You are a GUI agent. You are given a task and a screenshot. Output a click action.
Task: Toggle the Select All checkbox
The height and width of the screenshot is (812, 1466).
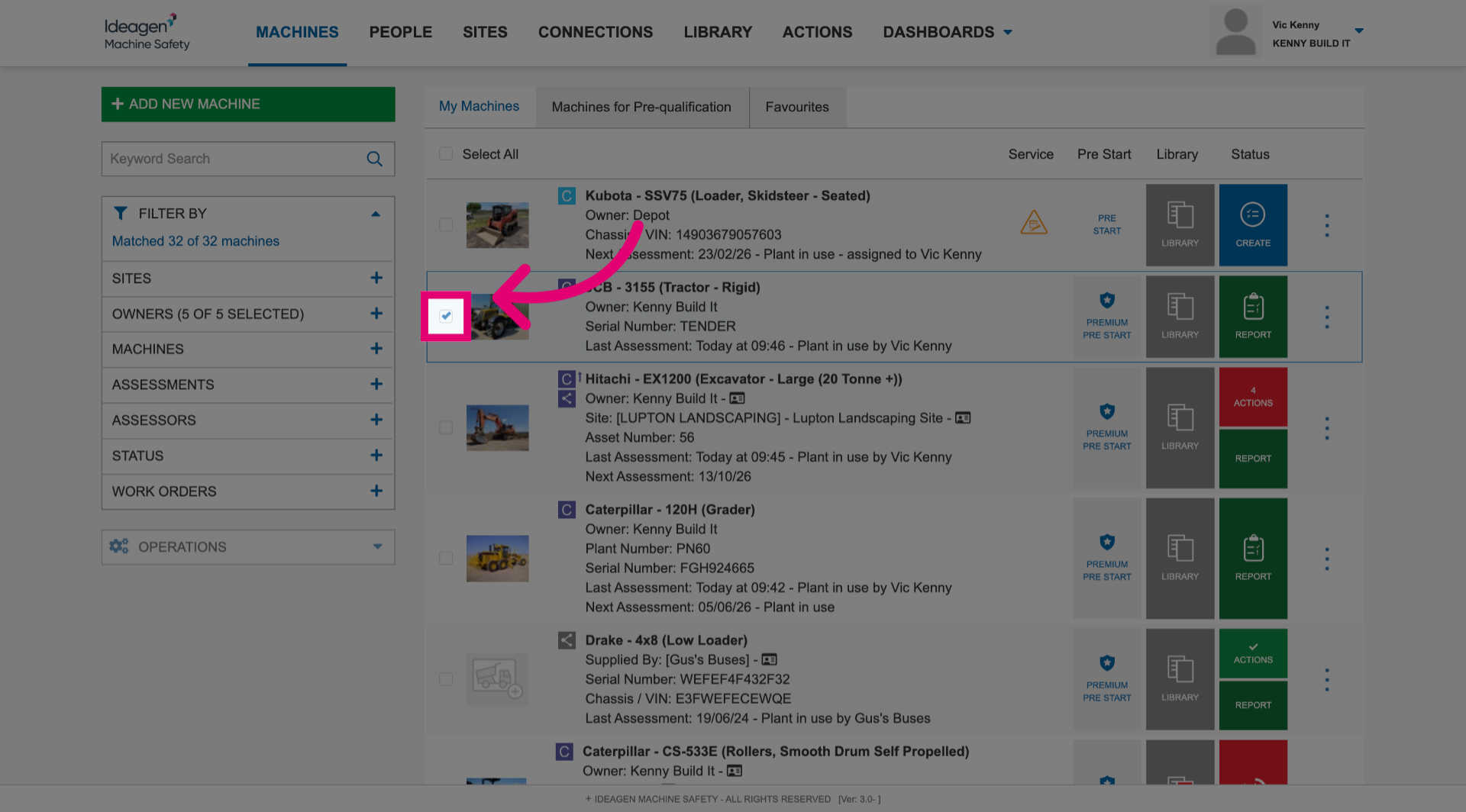point(446,154)
